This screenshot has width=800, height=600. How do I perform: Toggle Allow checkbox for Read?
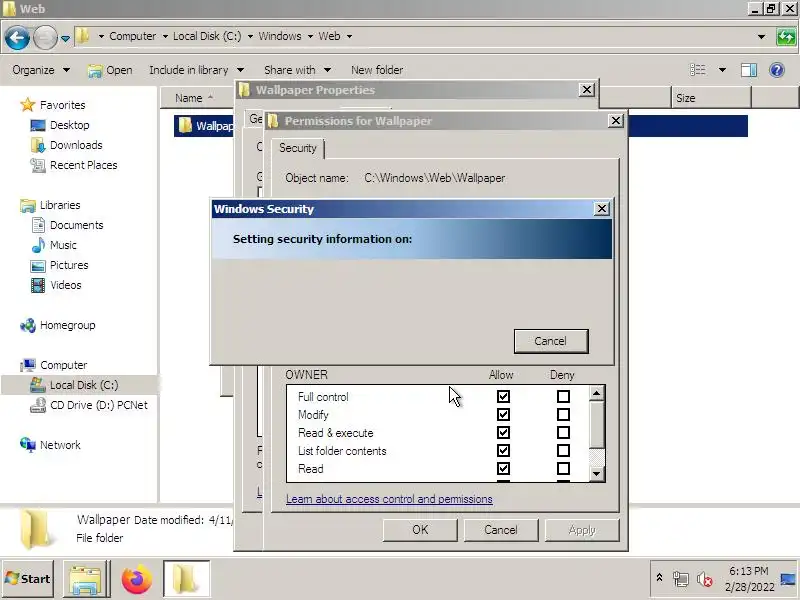(x=504, y=468)
